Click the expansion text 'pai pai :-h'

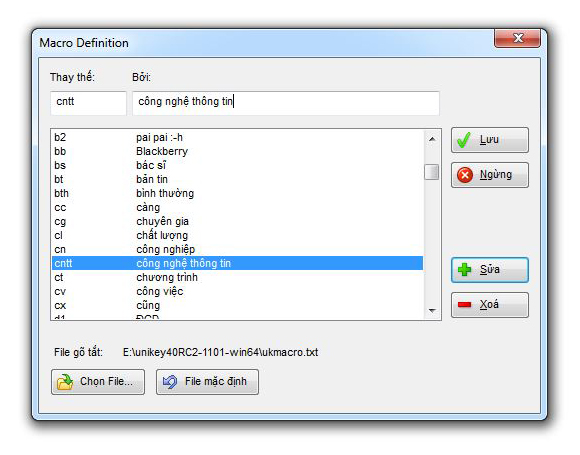click(x=159, y=137)
